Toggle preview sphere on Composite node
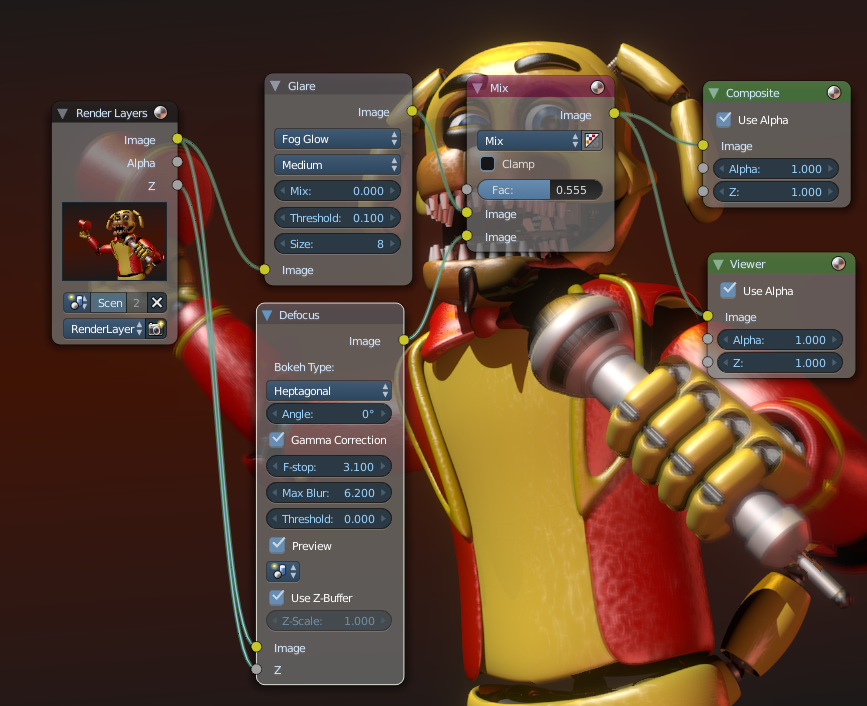The width and height of the screenshot is (867, 706). click(834, 92)
